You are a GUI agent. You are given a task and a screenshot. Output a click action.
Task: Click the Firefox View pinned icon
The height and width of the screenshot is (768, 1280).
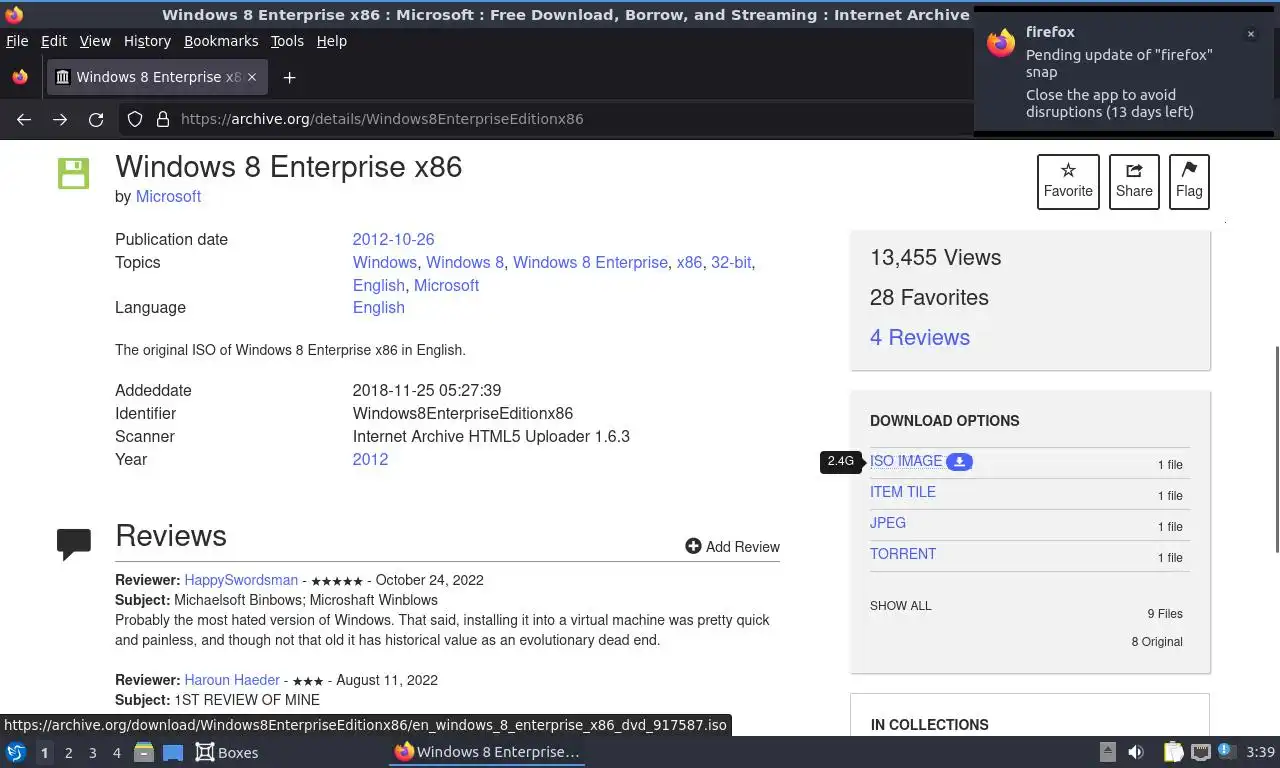[x=20, y=77]
